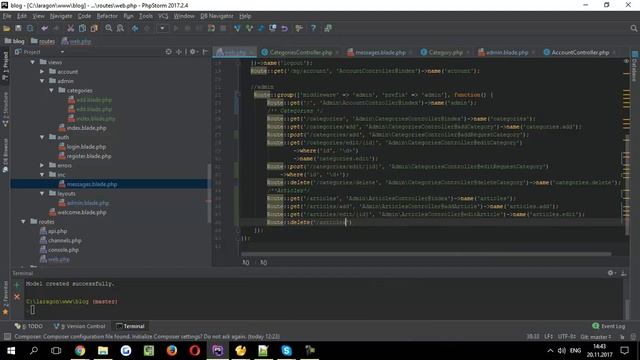640x360 pixels.
Task: Click the Paste toolbar icon
Action: (94, 28)
